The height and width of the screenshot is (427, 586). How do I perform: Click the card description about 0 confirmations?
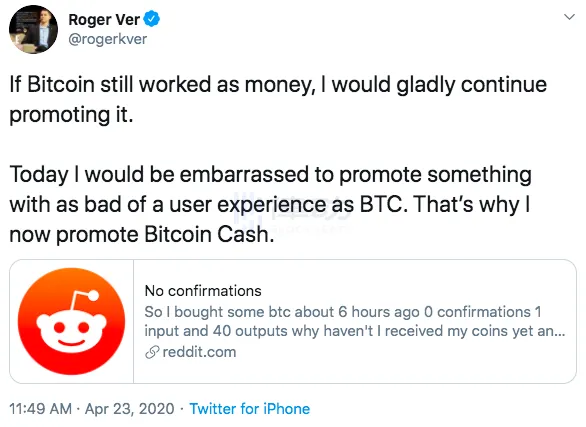(355, 321)
